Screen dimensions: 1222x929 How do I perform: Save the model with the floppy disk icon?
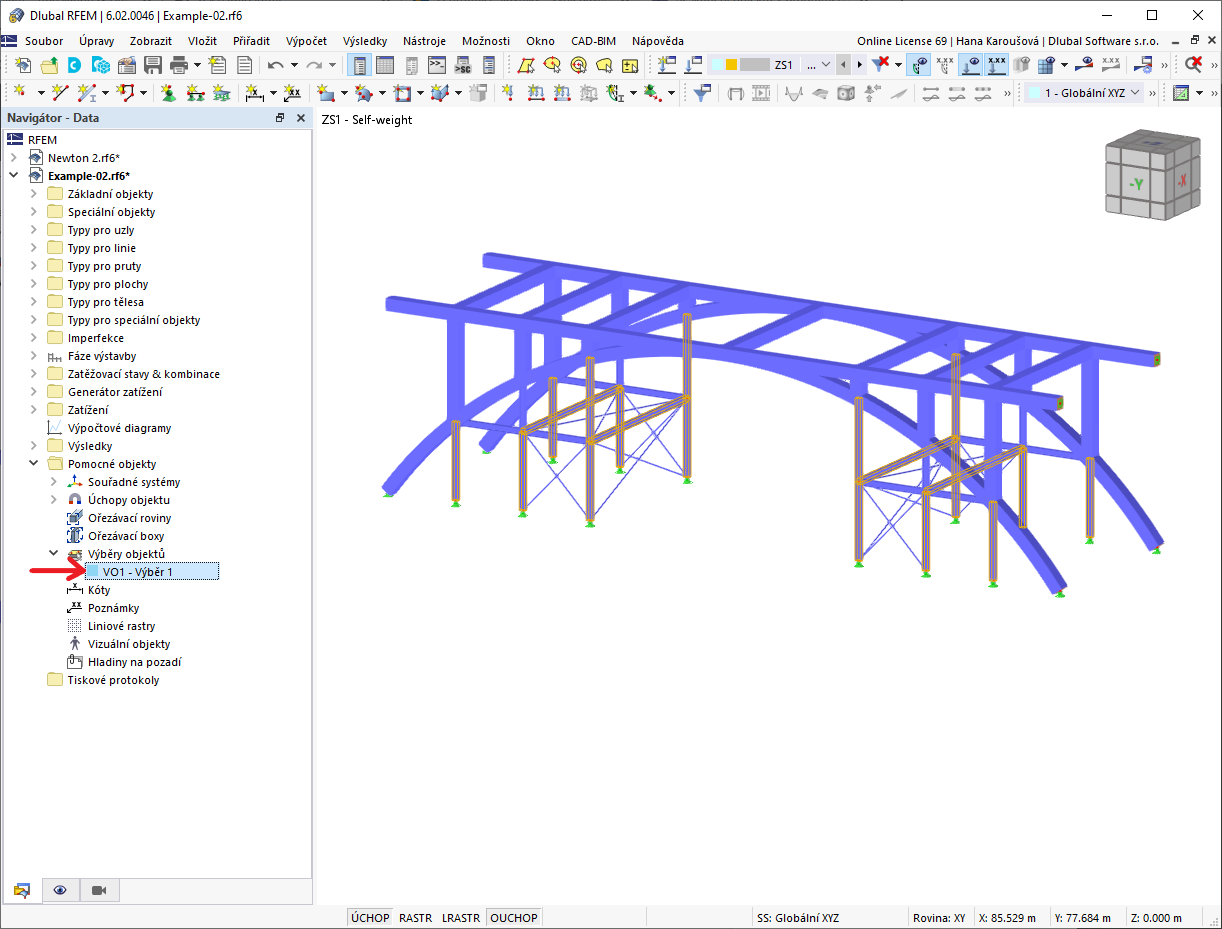click(153, 65)
